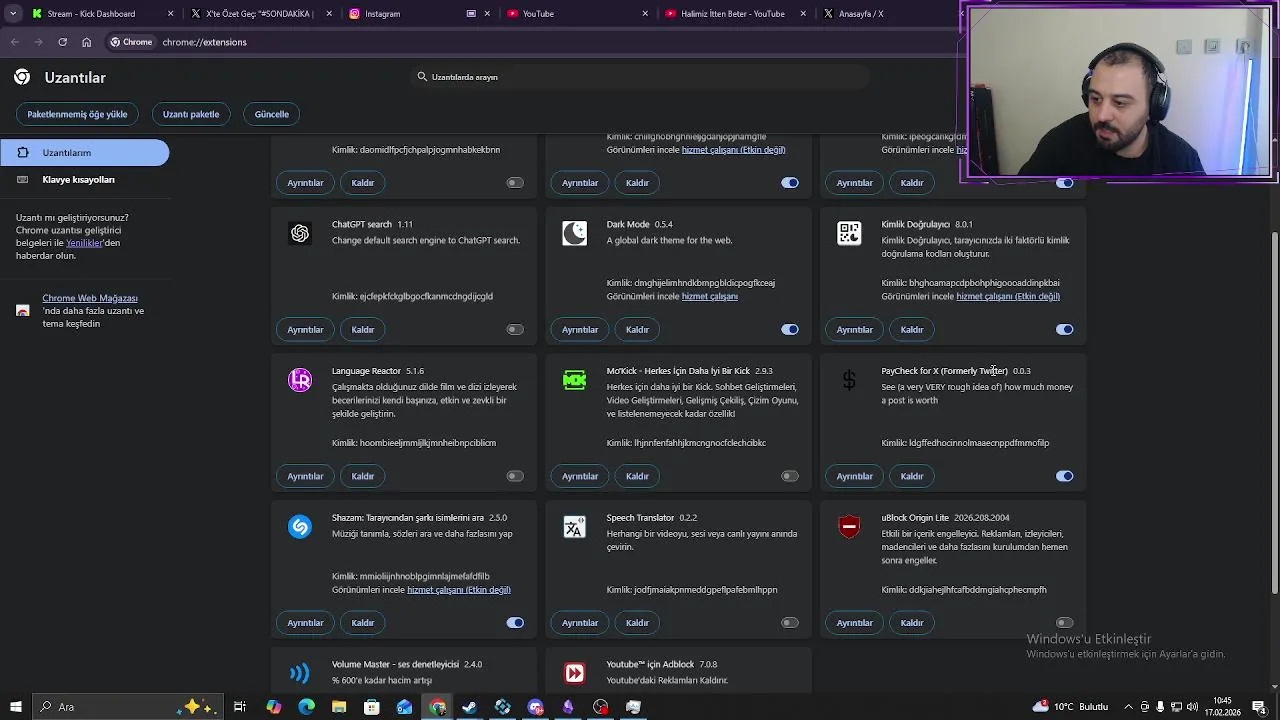Click the Volume Master sound-wave icon
This screenshot has height=720, width=1280.
pyautogui.click(x=300, y=673)
